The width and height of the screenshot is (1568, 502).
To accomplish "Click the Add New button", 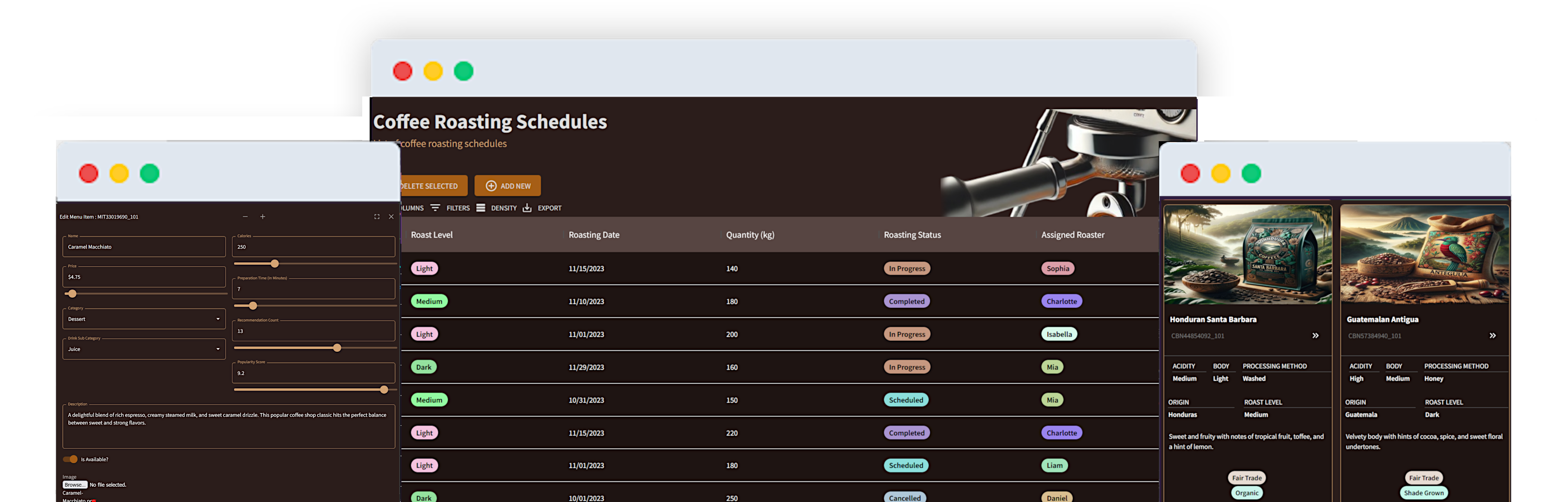I will click(x=508, y=186).
